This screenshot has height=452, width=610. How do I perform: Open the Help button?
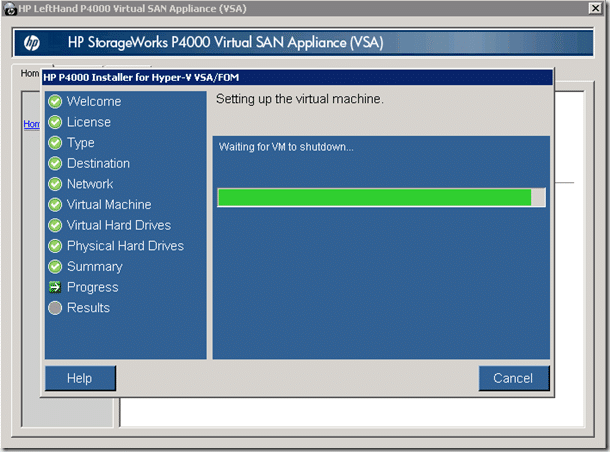(80, 378)
